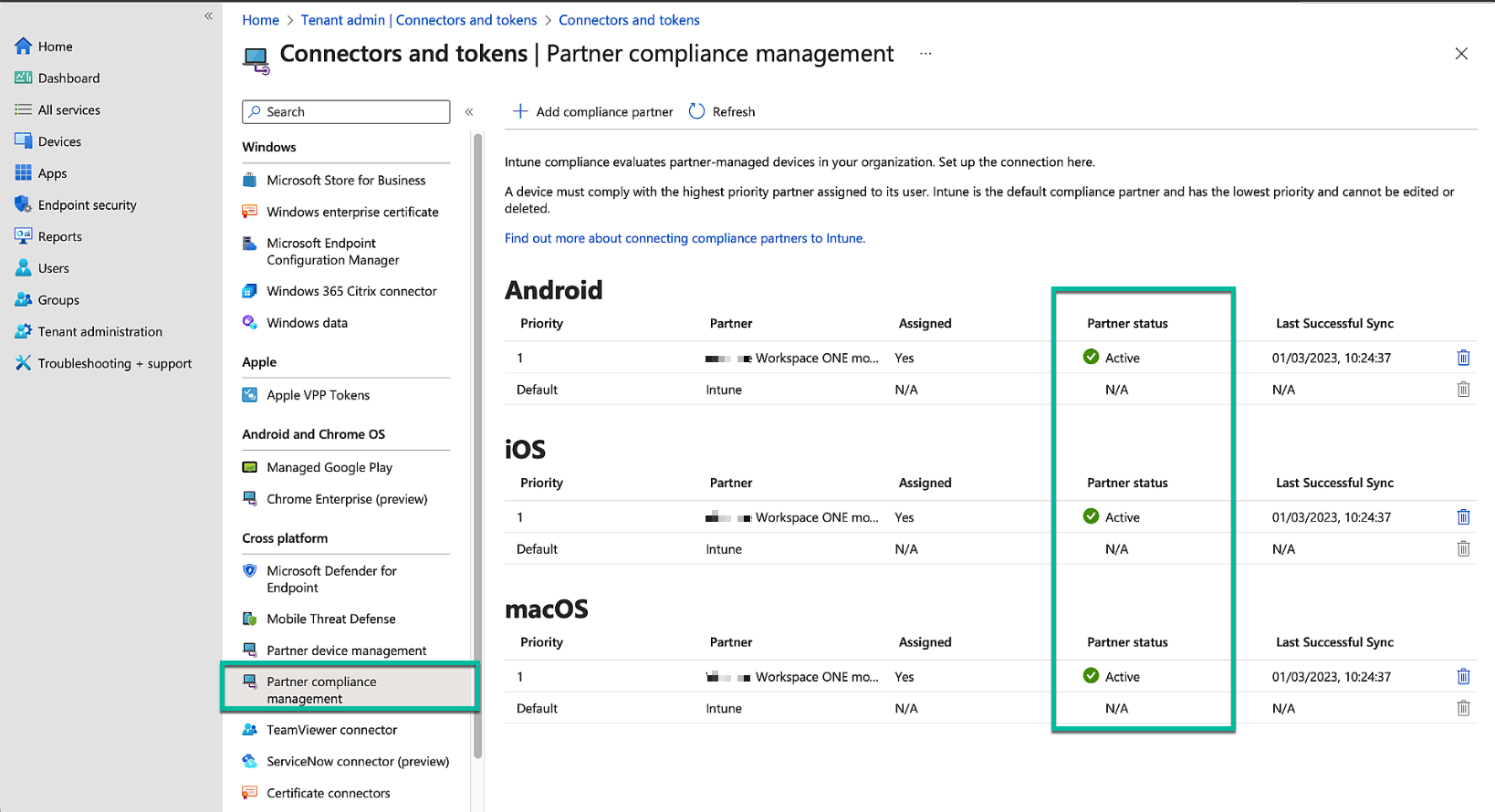Click the Apple VPP Tokens icon

click(x=249, y=395)
